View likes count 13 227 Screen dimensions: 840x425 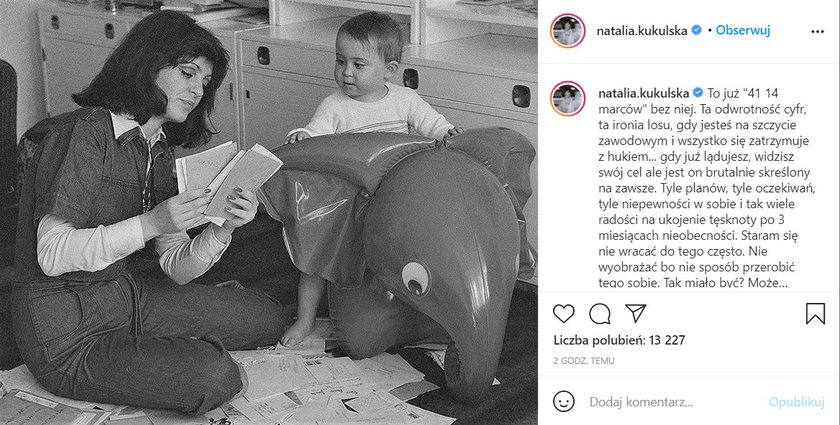click(619, 340)
